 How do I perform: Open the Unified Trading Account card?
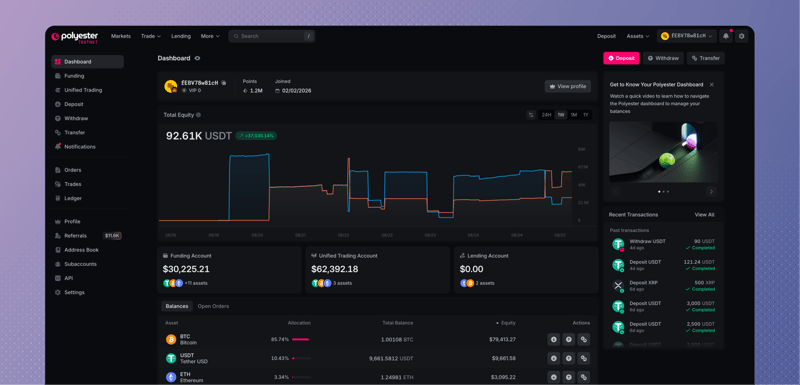click(x=378, y=270)
